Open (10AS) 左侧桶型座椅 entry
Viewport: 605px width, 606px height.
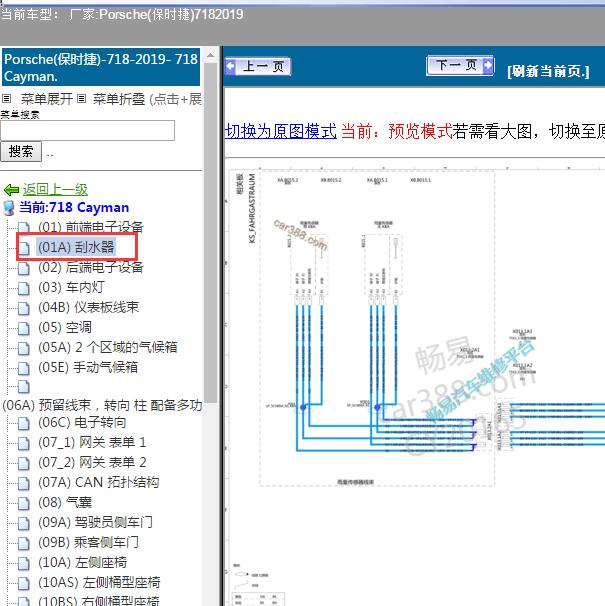99,583
